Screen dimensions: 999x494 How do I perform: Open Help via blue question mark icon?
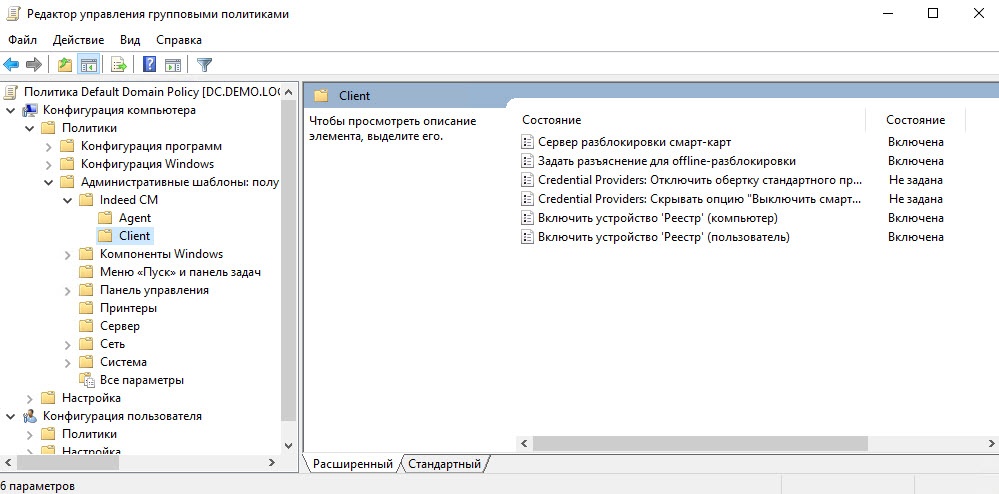pyautogui.click(x=149, y=65)
